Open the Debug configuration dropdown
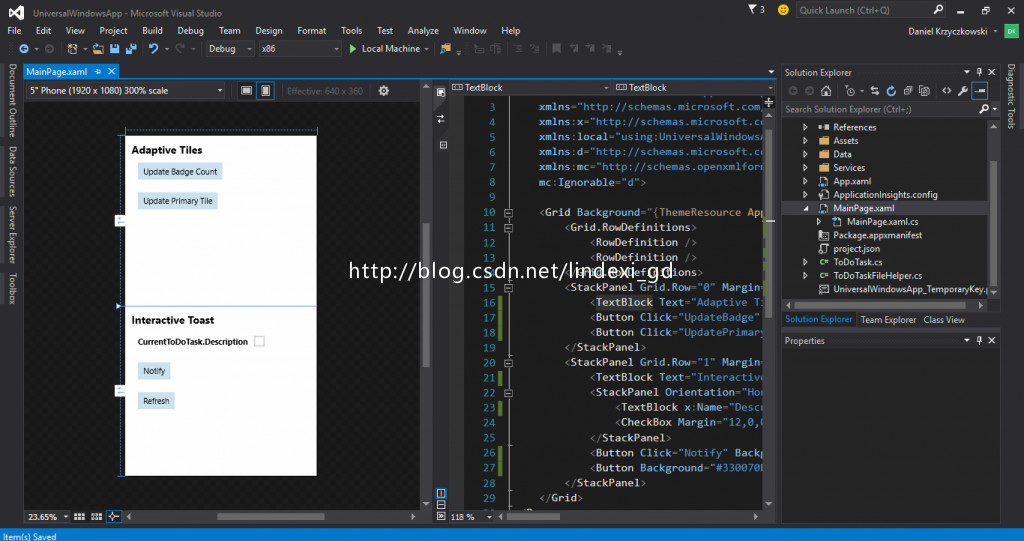The width and height of the screenshot is (1024, 541). tap(230, 49)
